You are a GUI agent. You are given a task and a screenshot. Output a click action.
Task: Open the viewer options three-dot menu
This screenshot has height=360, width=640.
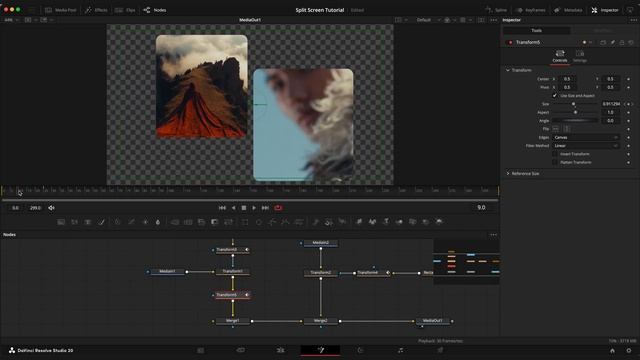point(493,20)
